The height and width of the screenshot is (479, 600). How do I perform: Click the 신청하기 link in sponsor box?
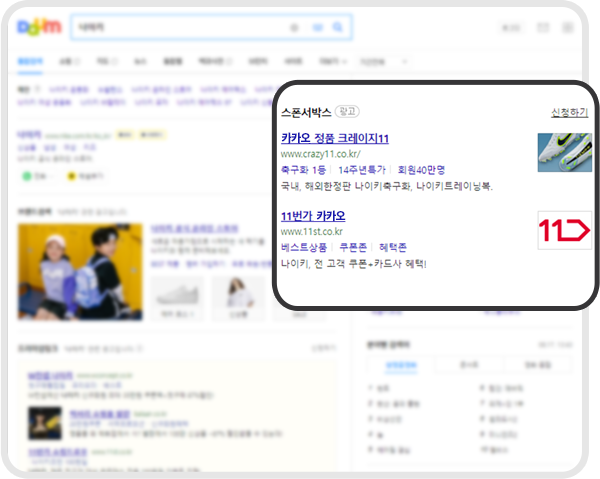(569, 112)
